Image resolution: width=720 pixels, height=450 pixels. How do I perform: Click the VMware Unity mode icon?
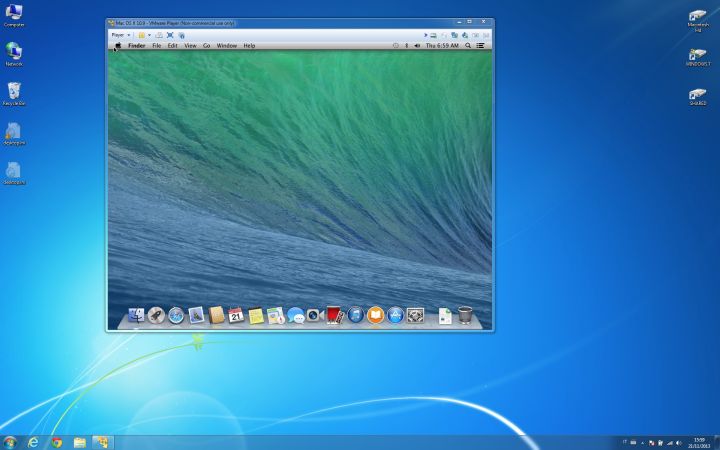182,35
